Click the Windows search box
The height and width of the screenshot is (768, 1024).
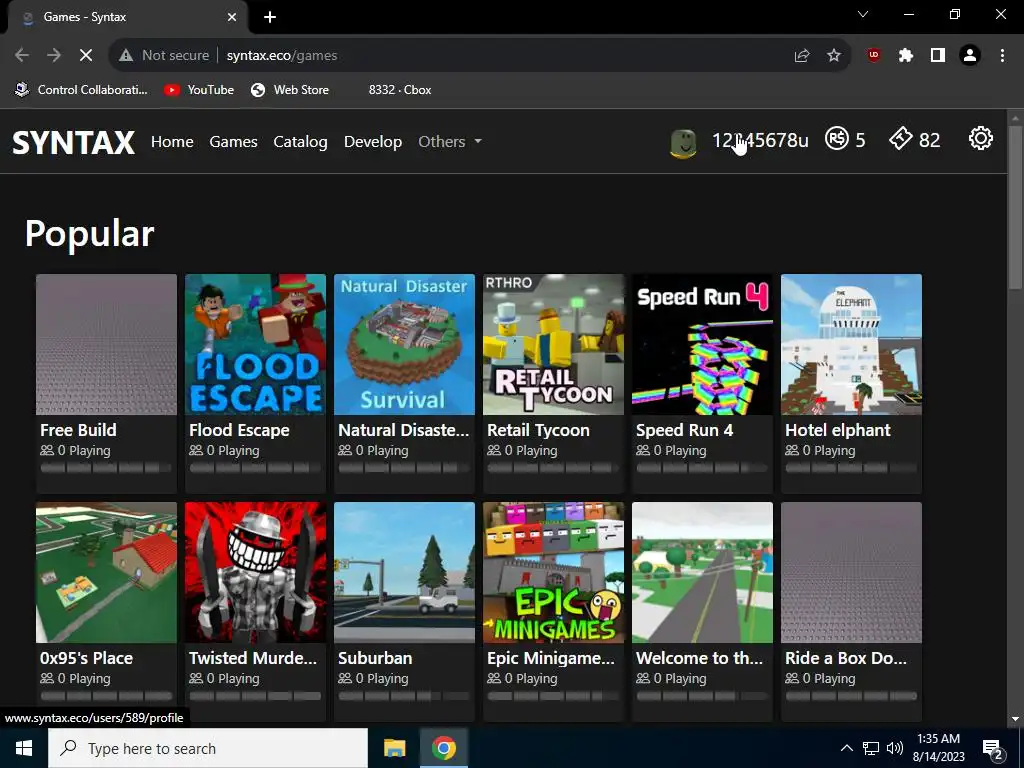pos(208,748)
